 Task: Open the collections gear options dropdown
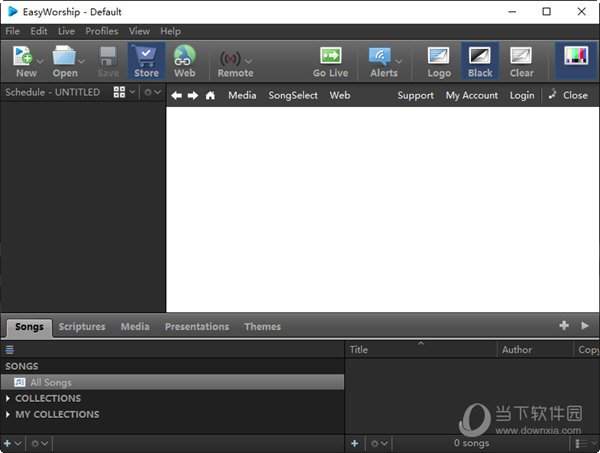pyautogui.click(x=39, y=443)
